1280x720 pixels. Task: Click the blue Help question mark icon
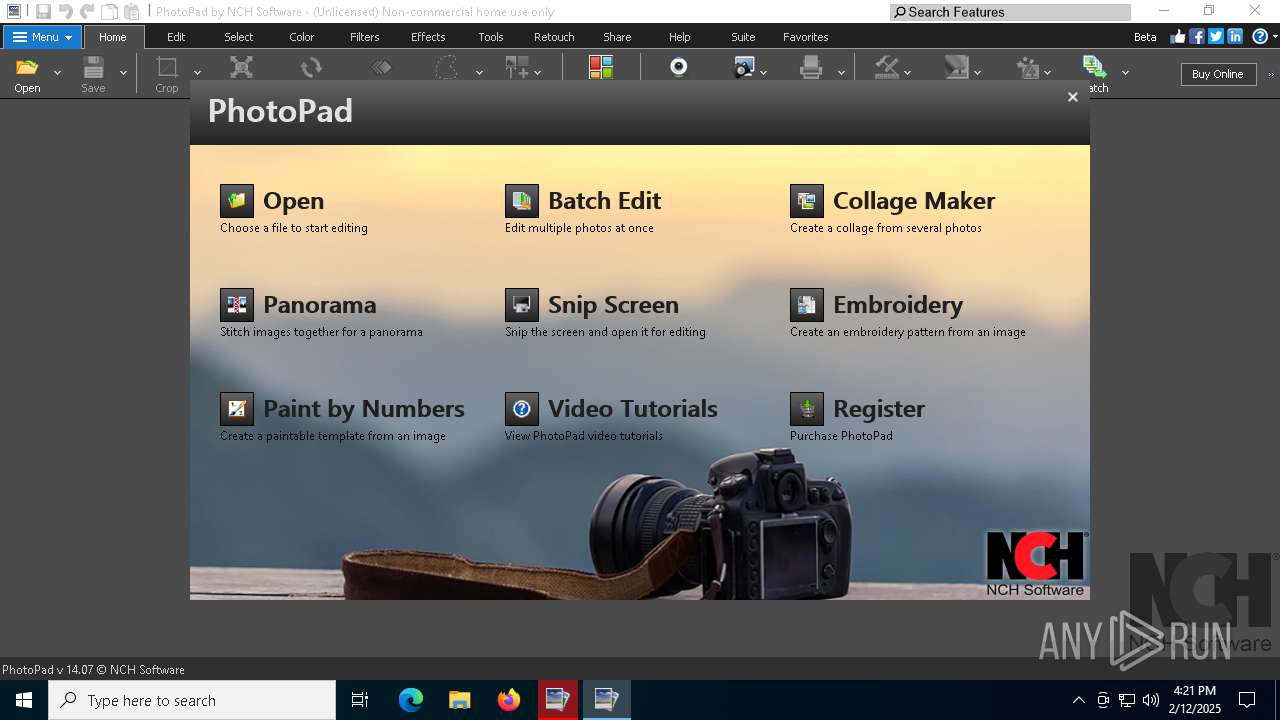[1260, 37]
